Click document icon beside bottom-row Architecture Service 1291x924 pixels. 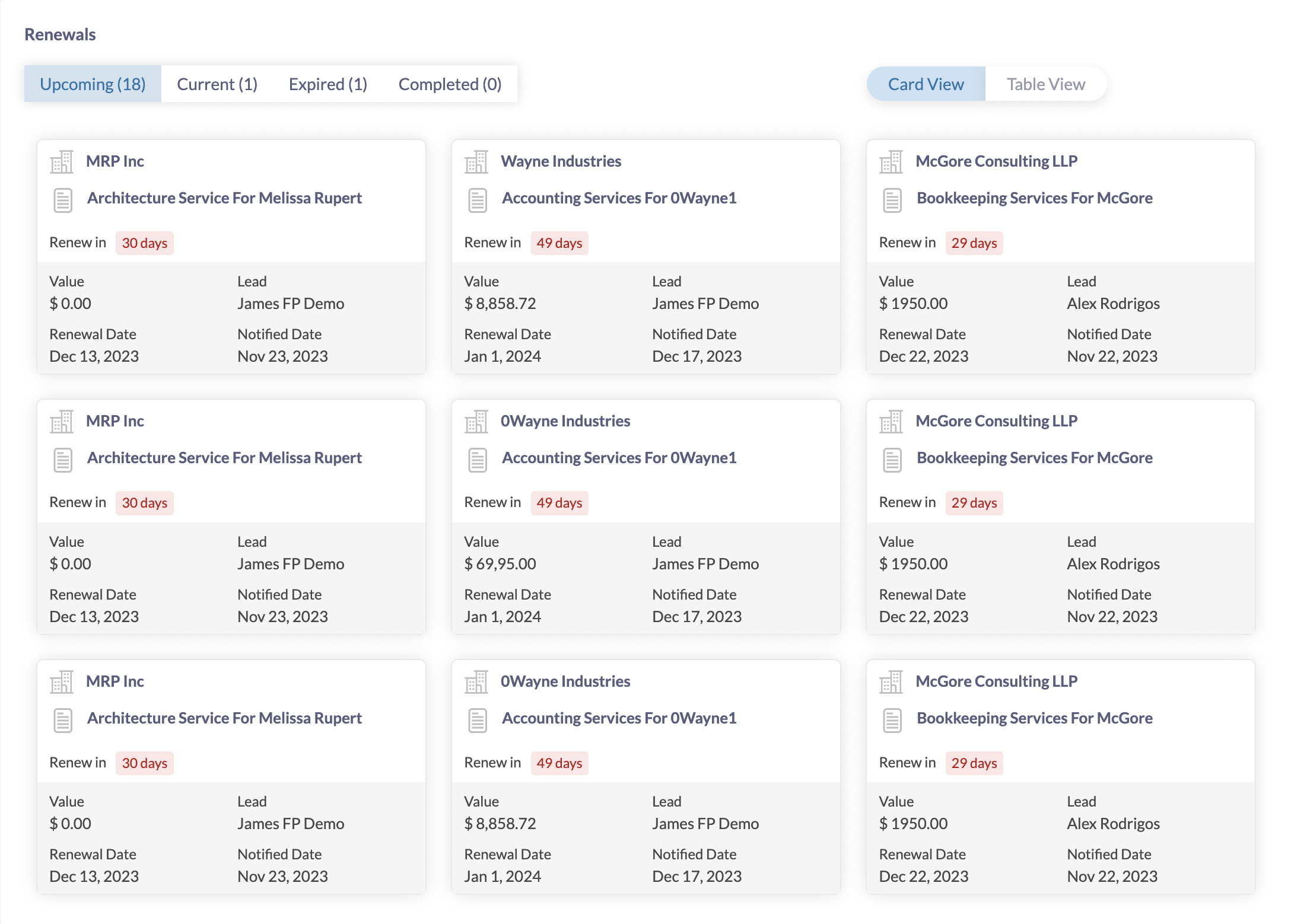(x=63, y=719)
